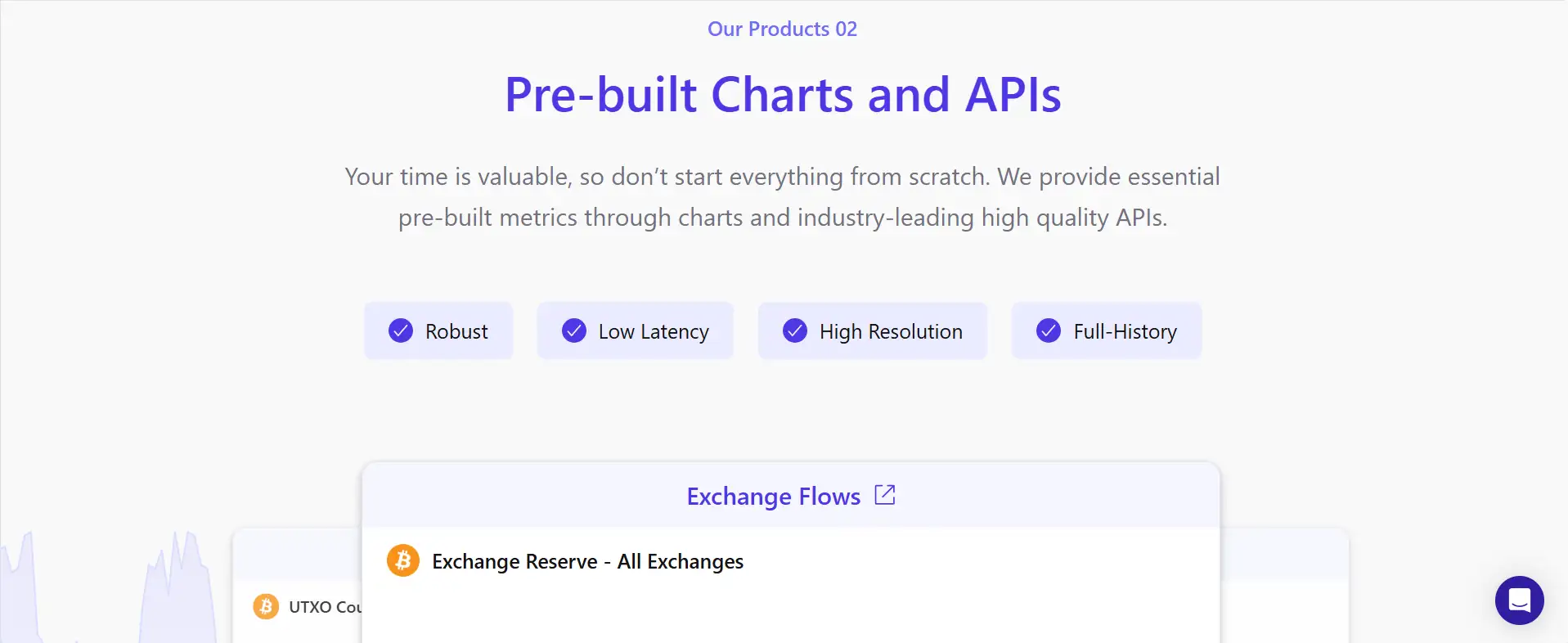Select the Low Latency feature label
Screen dimensions: 1568x643
point(654,331)
